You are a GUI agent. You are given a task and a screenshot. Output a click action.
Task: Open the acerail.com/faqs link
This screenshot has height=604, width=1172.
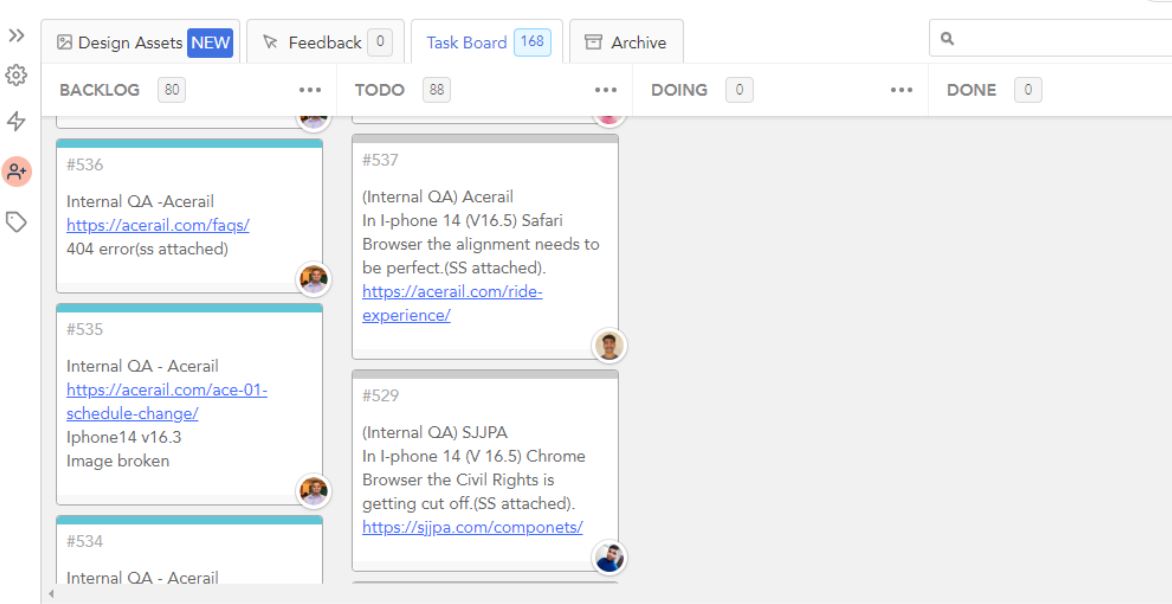click(158, 225)
